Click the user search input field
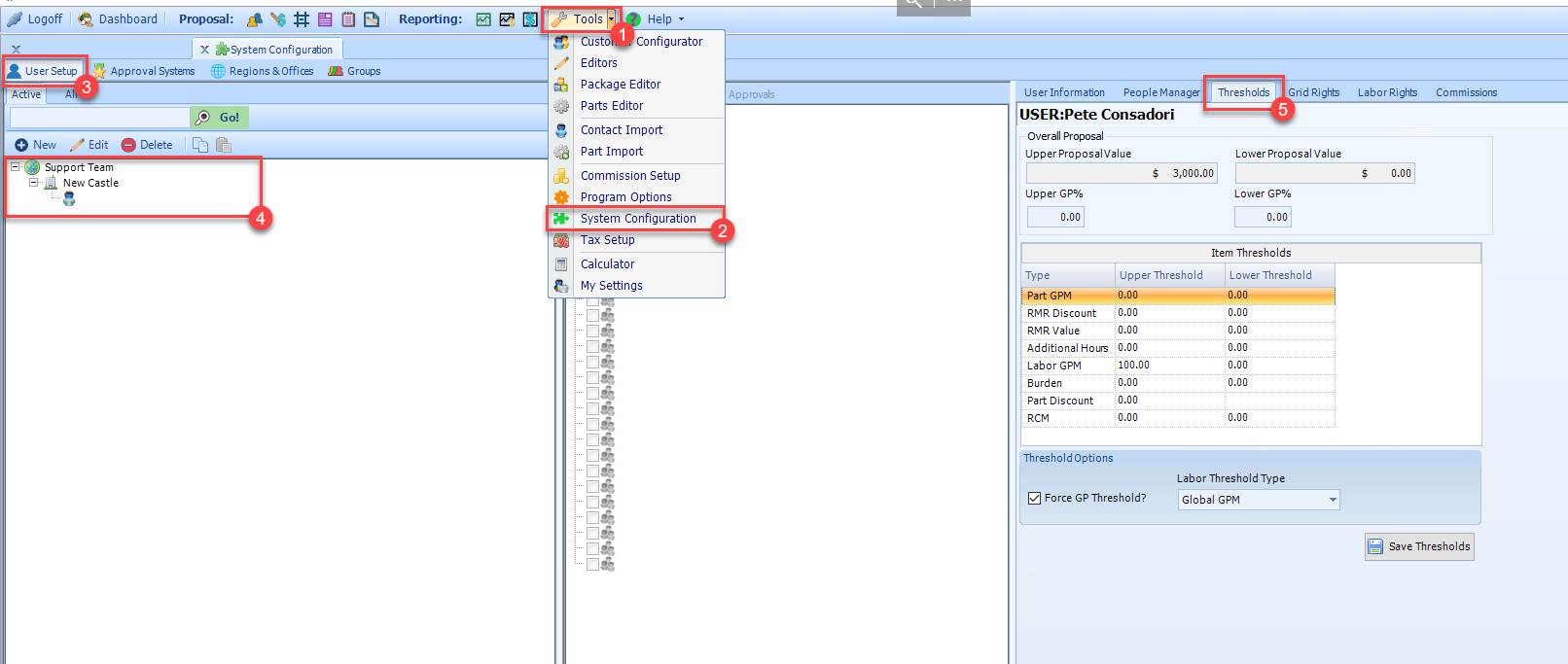1568x664 pixels. pyautogui.click(x=99, y=118)
